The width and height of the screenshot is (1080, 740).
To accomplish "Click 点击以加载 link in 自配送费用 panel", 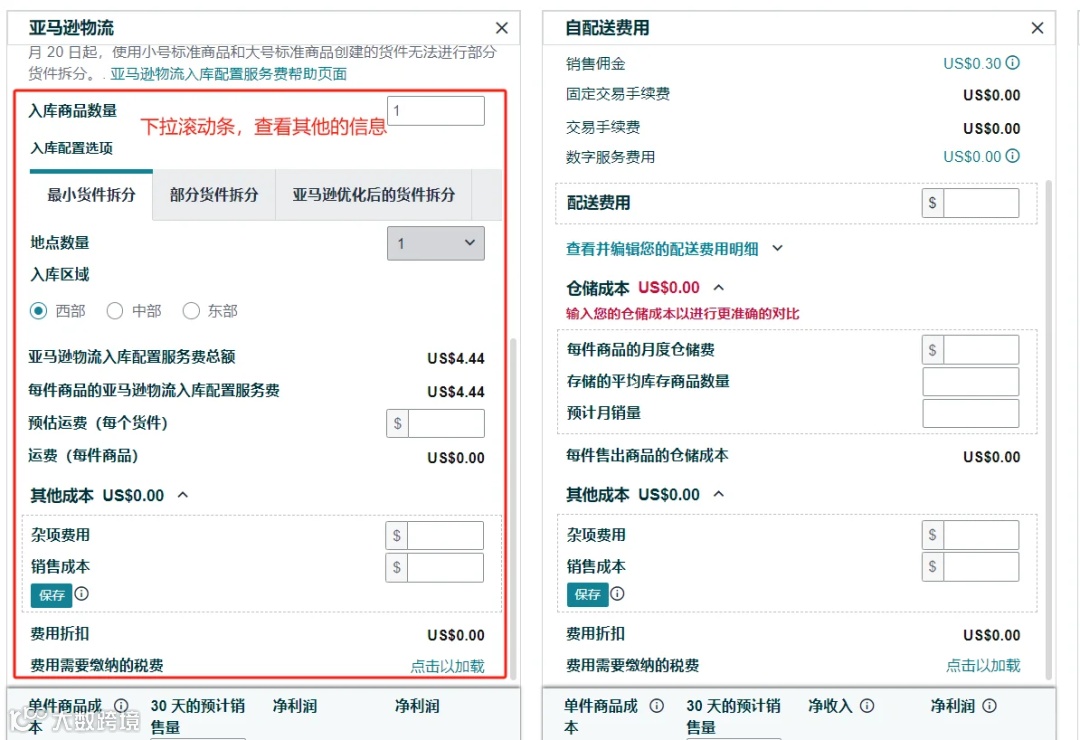I will (983, 666).
